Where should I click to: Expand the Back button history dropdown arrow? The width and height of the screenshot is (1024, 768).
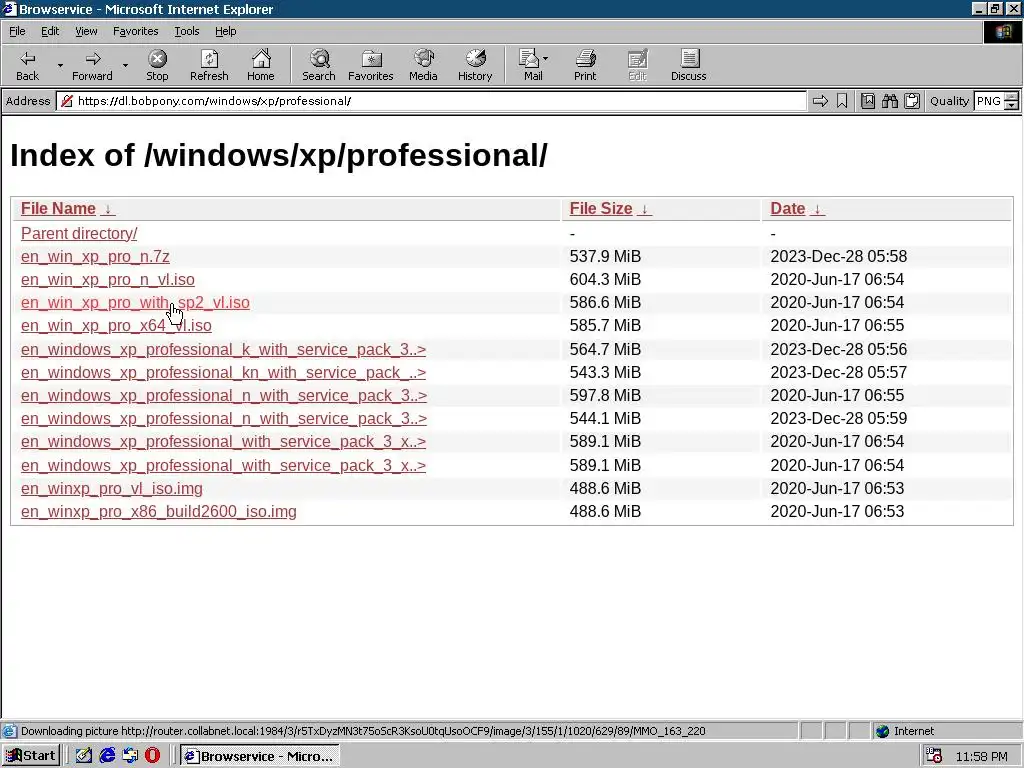[x=60, y=65]
